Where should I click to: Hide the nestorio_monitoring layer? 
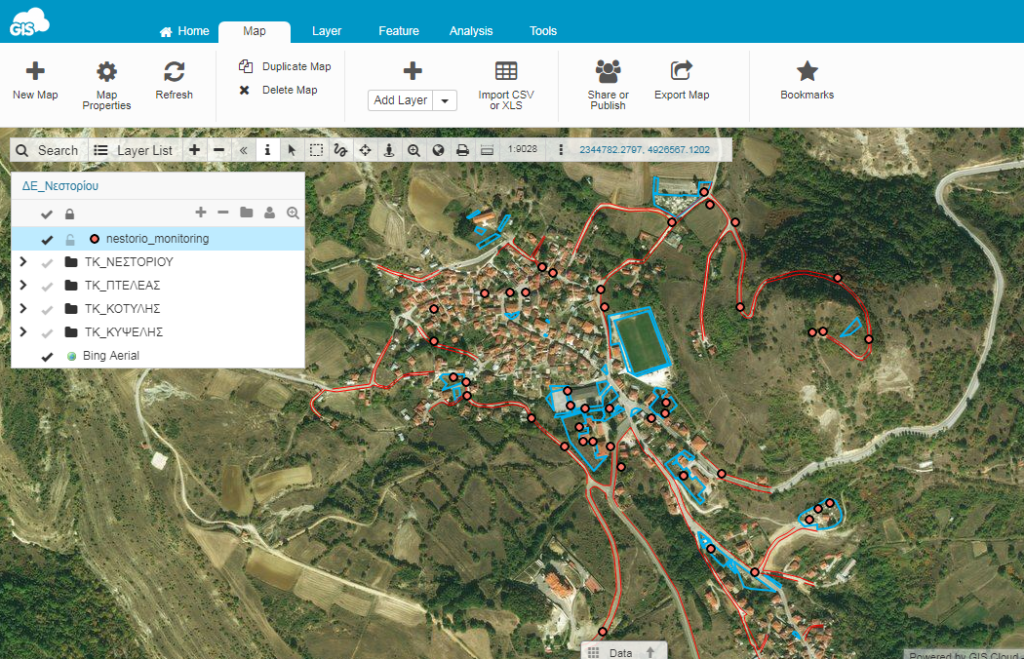click(x=47, y=239)
